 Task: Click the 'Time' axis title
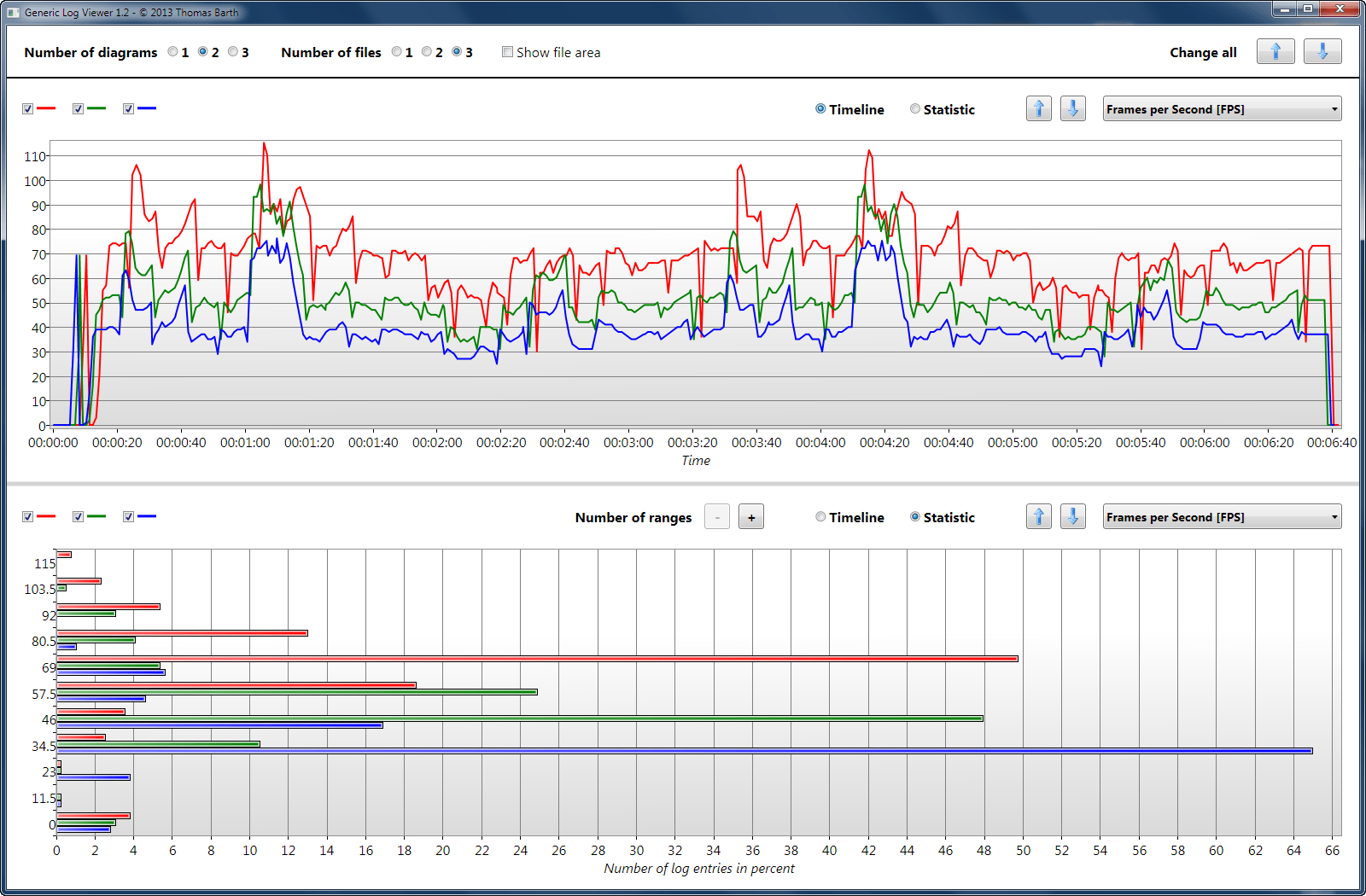tap(696, 460)
